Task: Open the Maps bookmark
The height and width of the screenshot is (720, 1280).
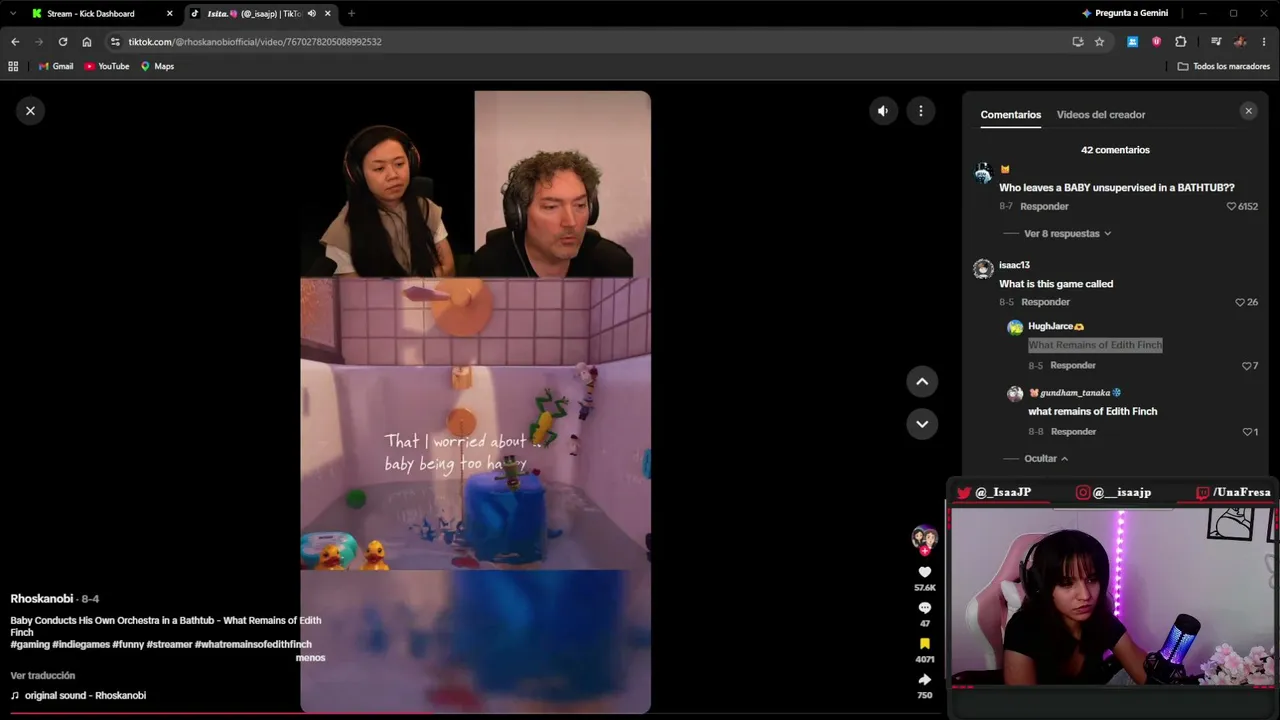Action: 157,66
